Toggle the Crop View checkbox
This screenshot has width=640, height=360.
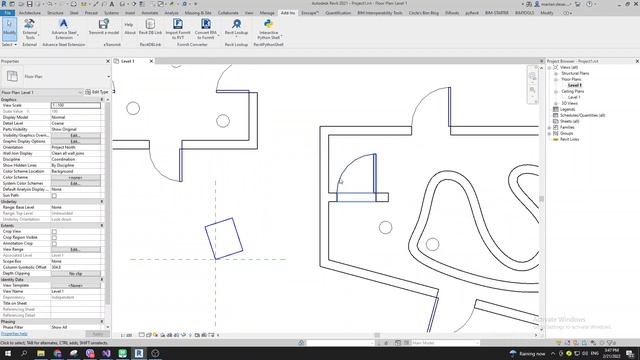(54, 231)
